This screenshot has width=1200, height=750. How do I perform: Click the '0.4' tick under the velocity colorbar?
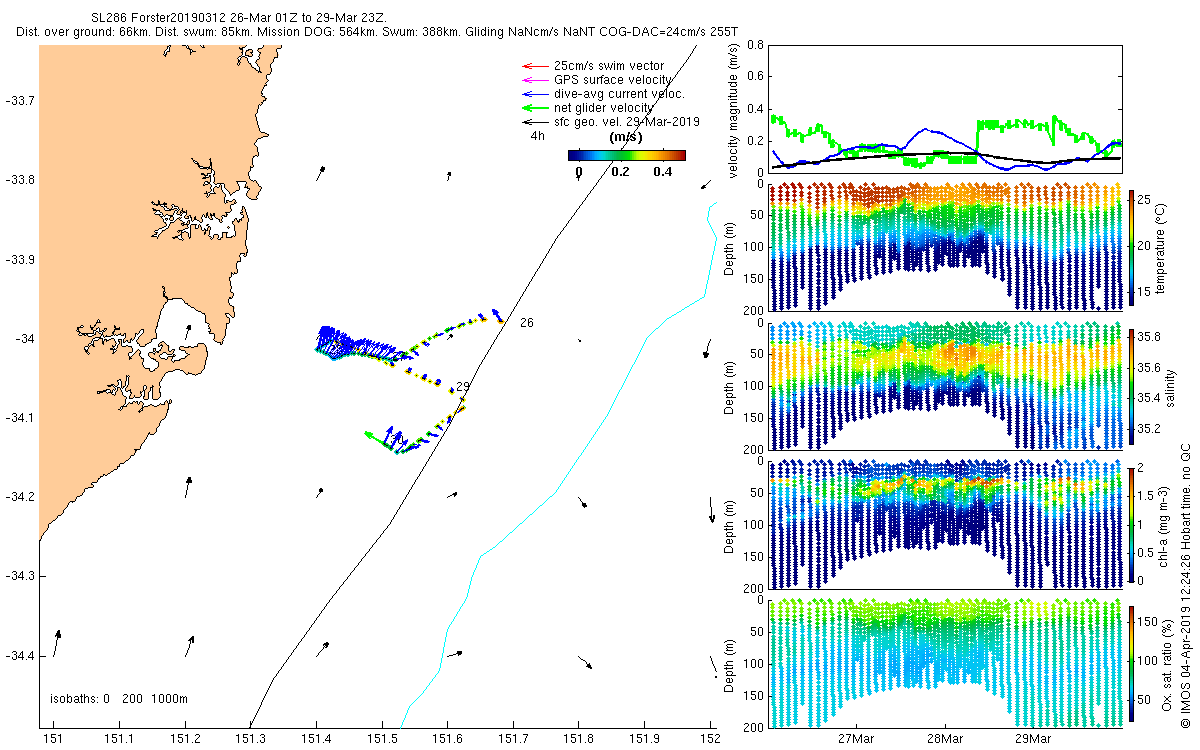click(662, 172)
